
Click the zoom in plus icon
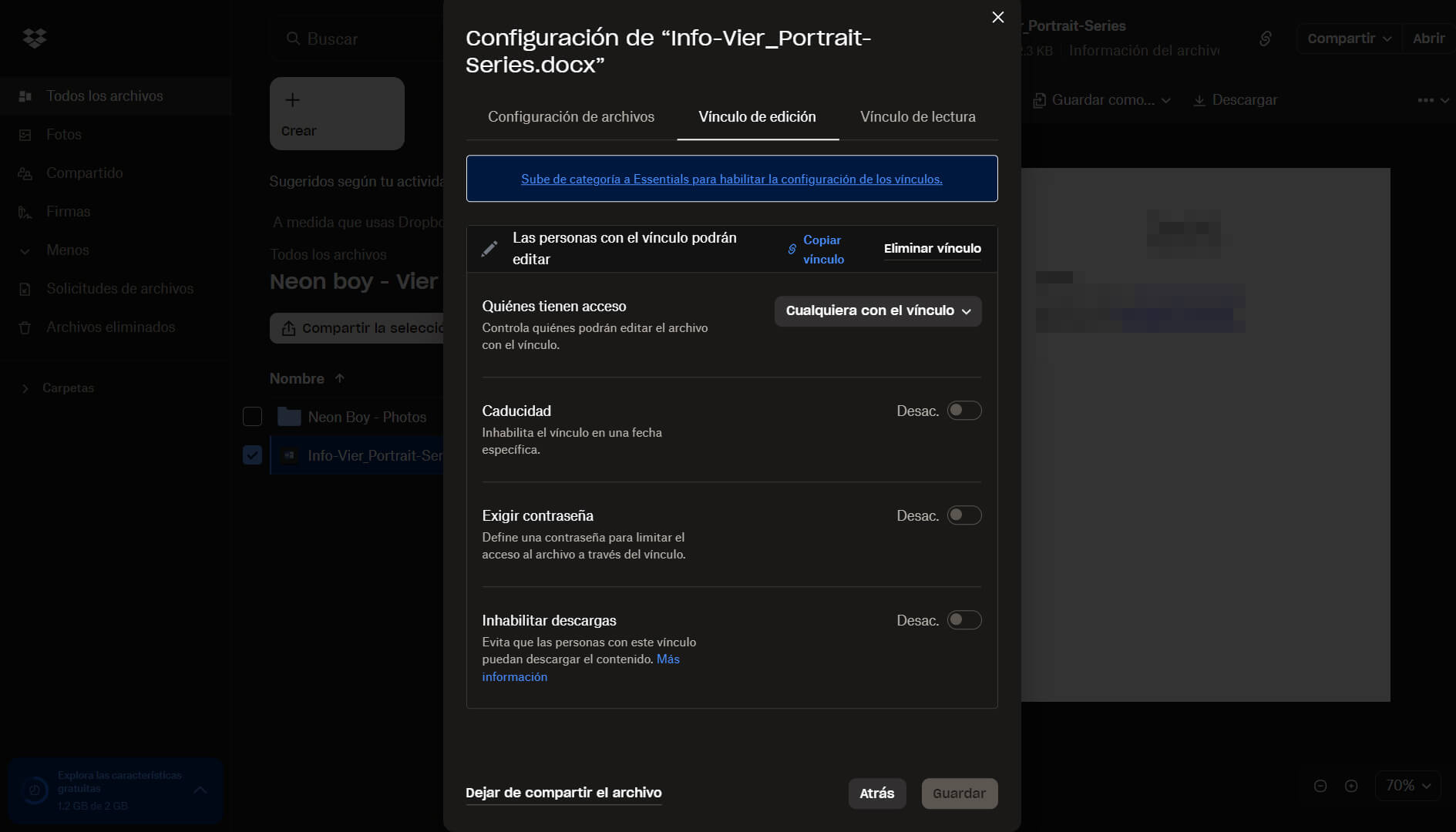tap(1351, 786)
